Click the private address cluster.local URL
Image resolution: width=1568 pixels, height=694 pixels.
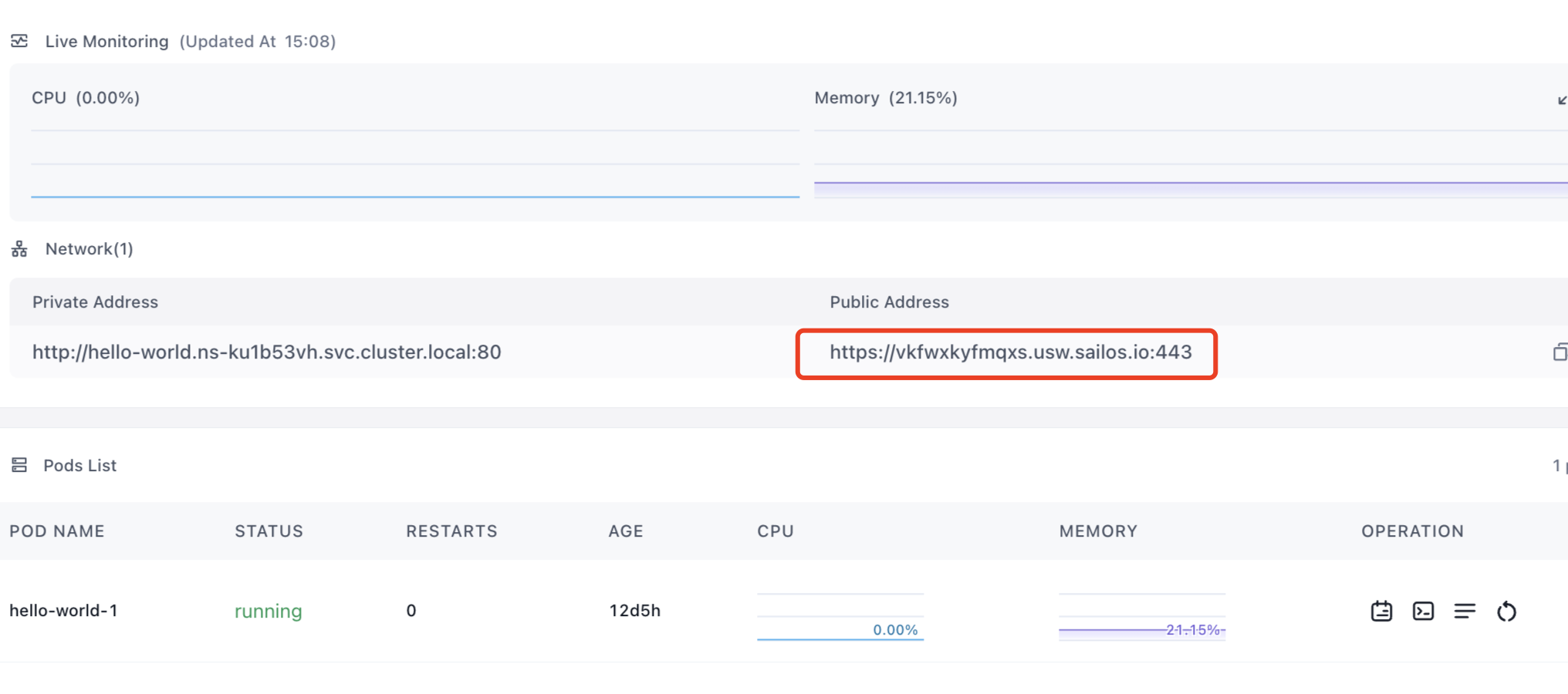(x=266, y=352)
